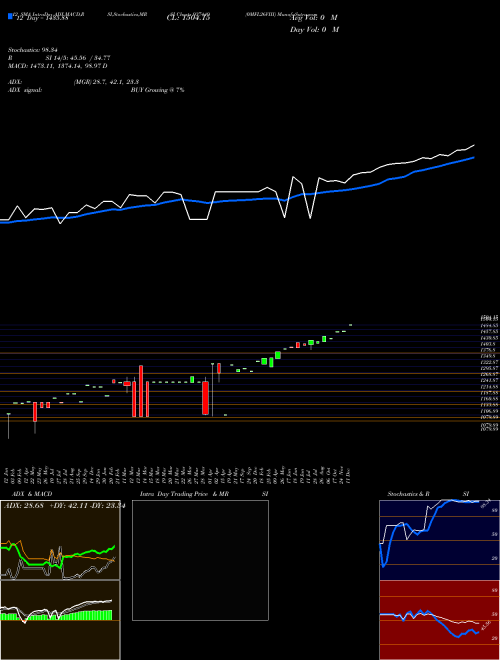Click the 'SI 14/3: 45.56 / 84.77' reading
The width and height of the screenshot is (500, 660).
(78, 58)
